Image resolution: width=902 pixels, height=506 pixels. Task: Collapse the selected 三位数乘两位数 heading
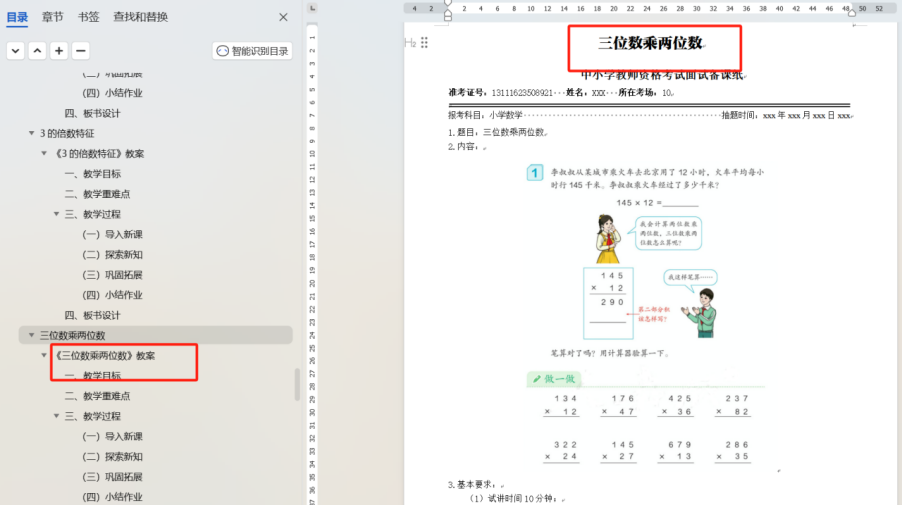(31, 336)
